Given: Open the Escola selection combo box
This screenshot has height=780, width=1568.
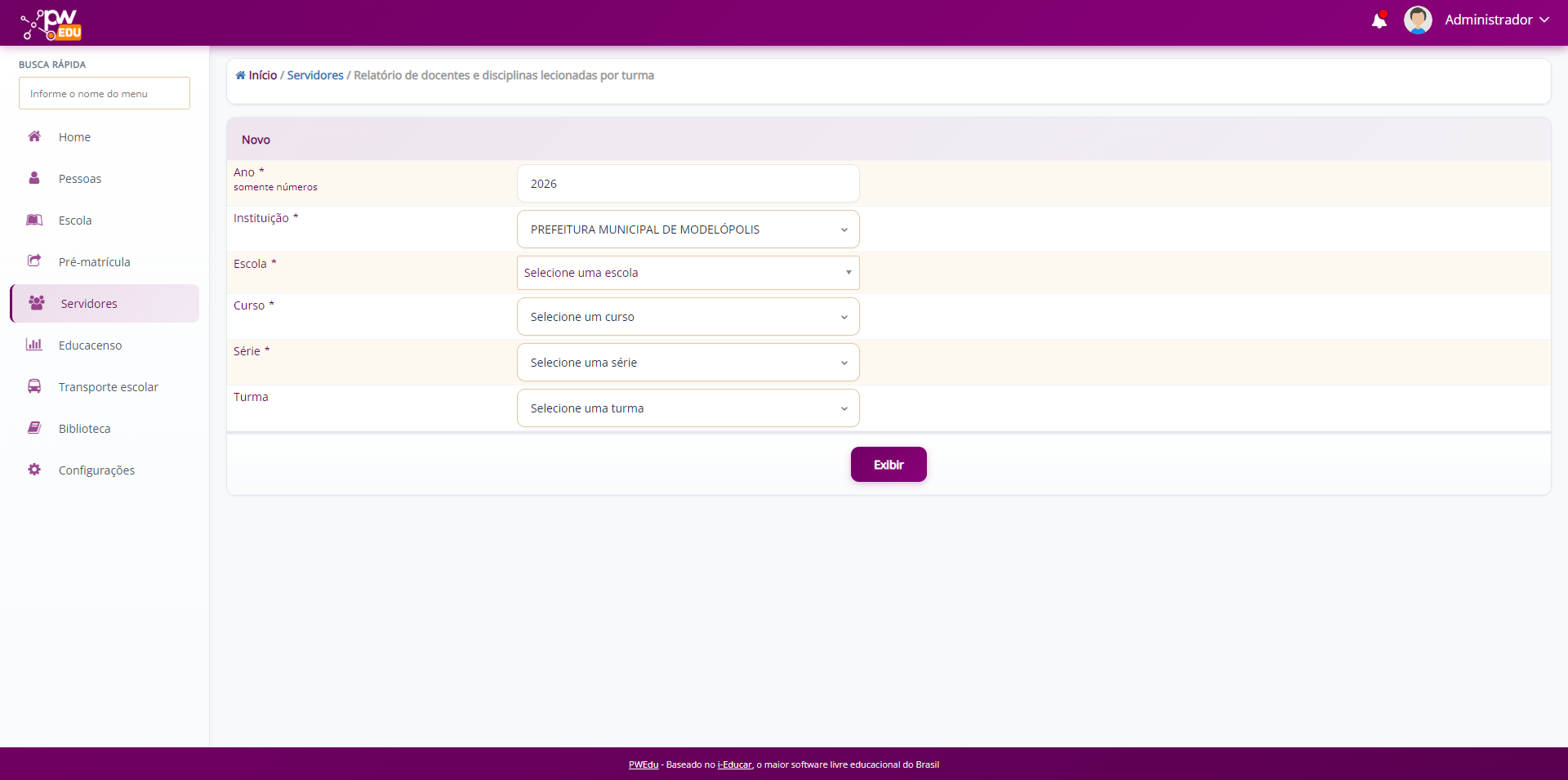Looking at the screenshot, I should tap(688, 273).
